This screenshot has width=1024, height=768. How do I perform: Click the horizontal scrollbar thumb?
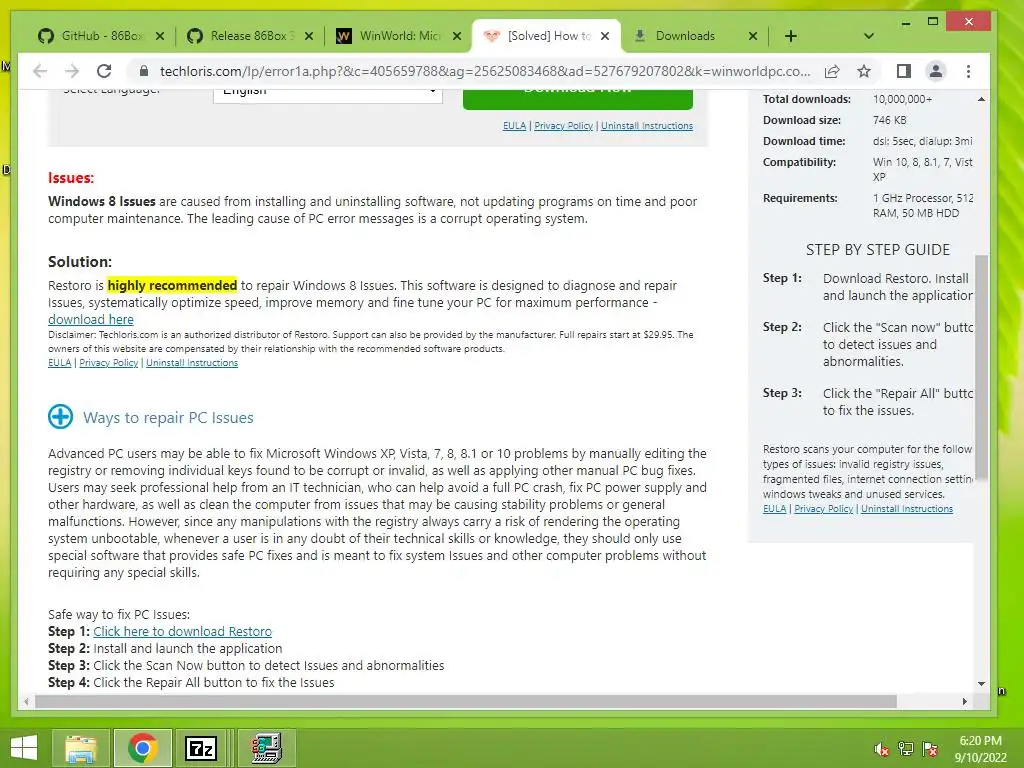pos(466,701)
